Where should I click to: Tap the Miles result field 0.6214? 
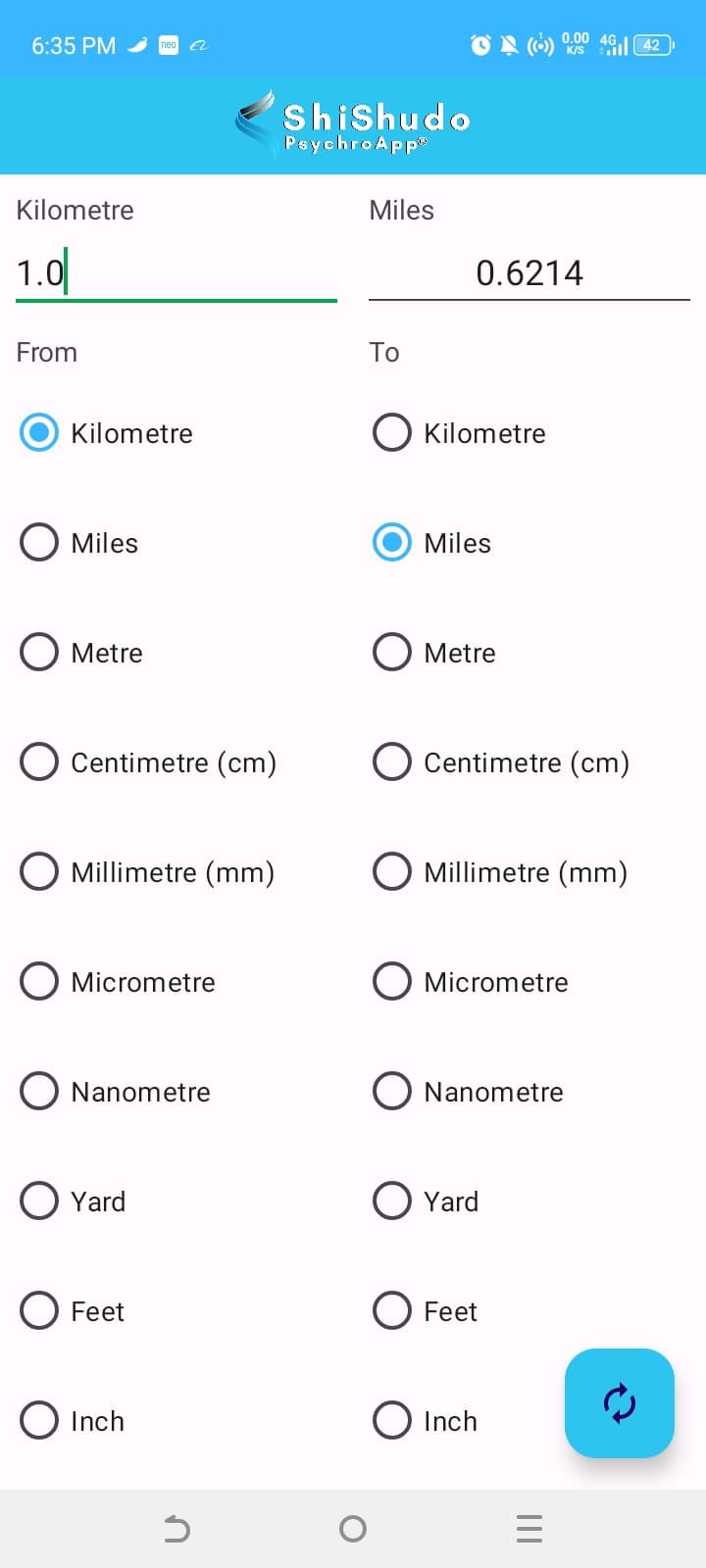529,272
